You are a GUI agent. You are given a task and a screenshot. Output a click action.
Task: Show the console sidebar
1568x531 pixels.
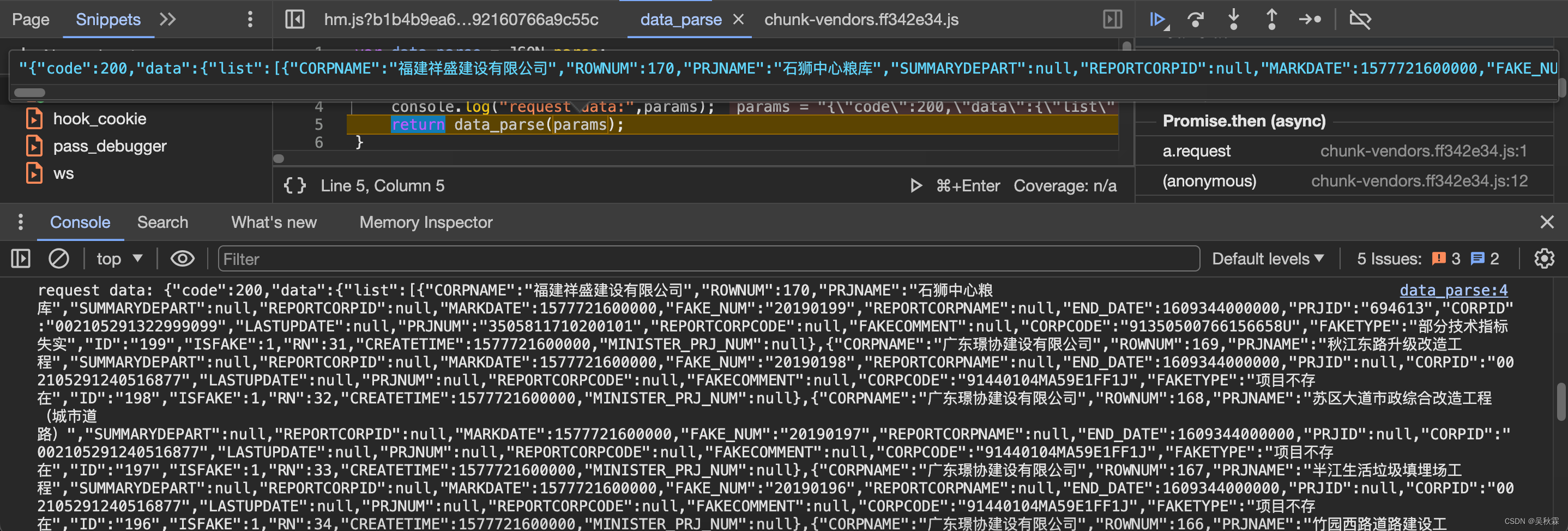[21, 260]
